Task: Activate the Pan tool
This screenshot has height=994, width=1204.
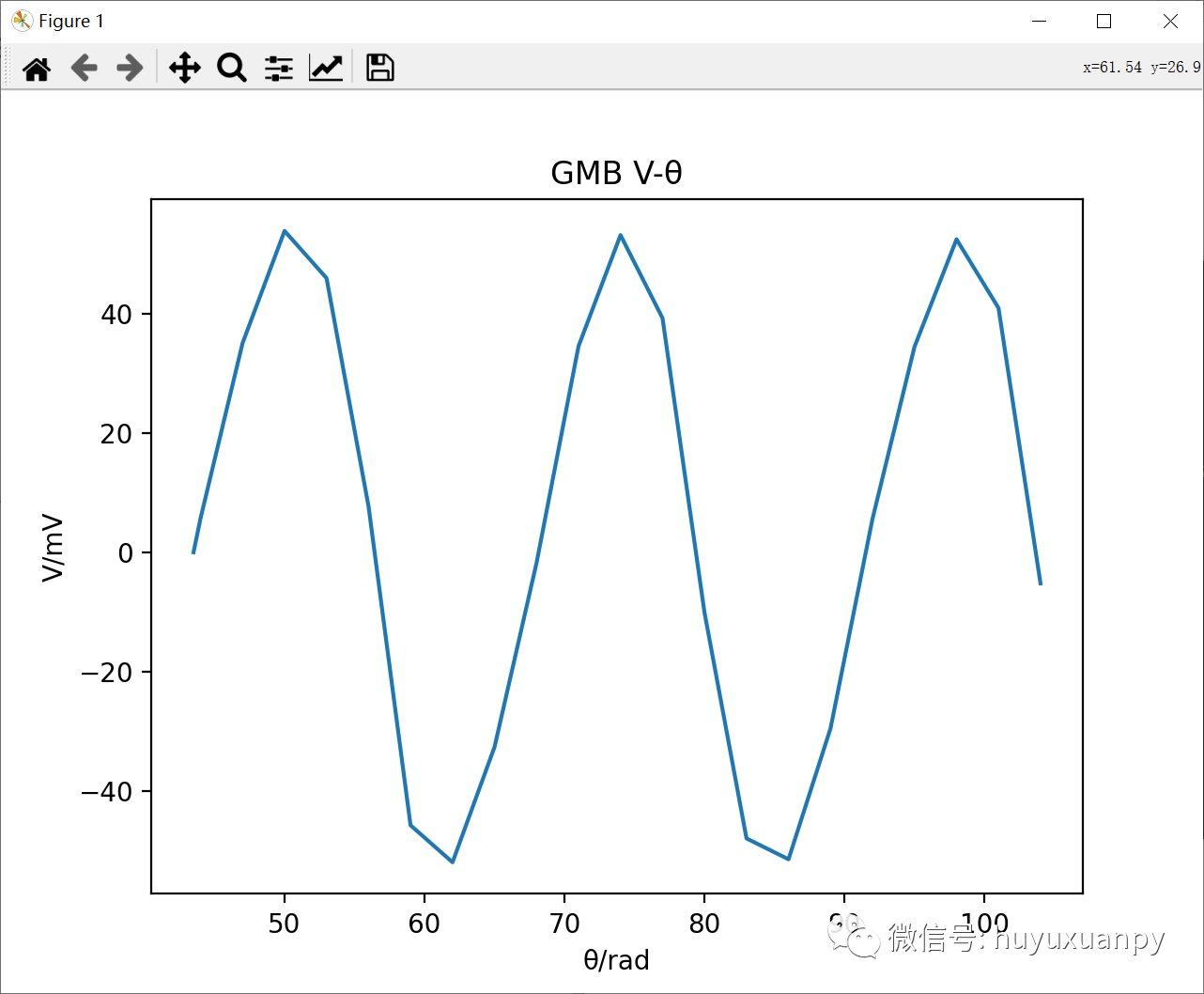Action: pos(185,68)
